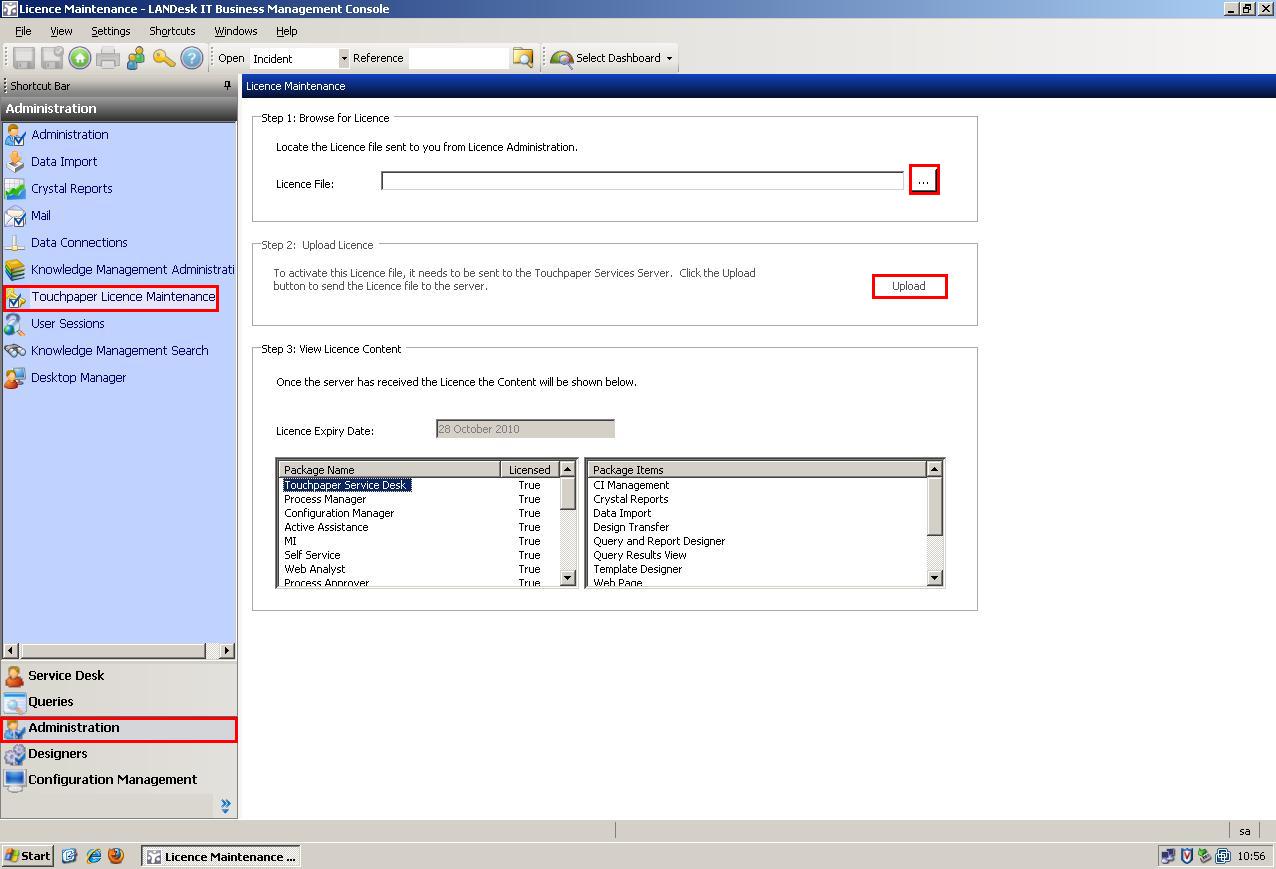This screenshot has height=869, width=1276.
Task: Open Crystal Reports from the sidebar icon
Action: tap(14, 188)
